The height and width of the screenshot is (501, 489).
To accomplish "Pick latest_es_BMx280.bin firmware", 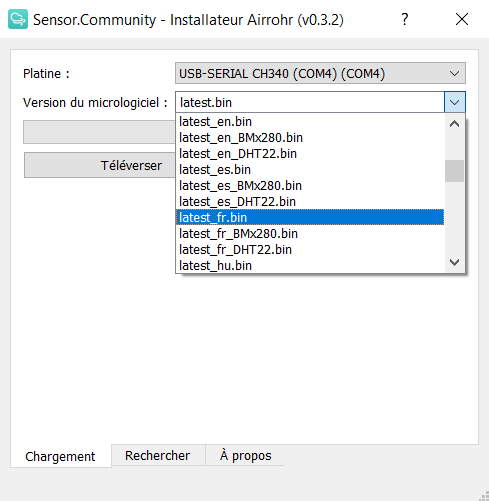I will click(x=310, y=186).
